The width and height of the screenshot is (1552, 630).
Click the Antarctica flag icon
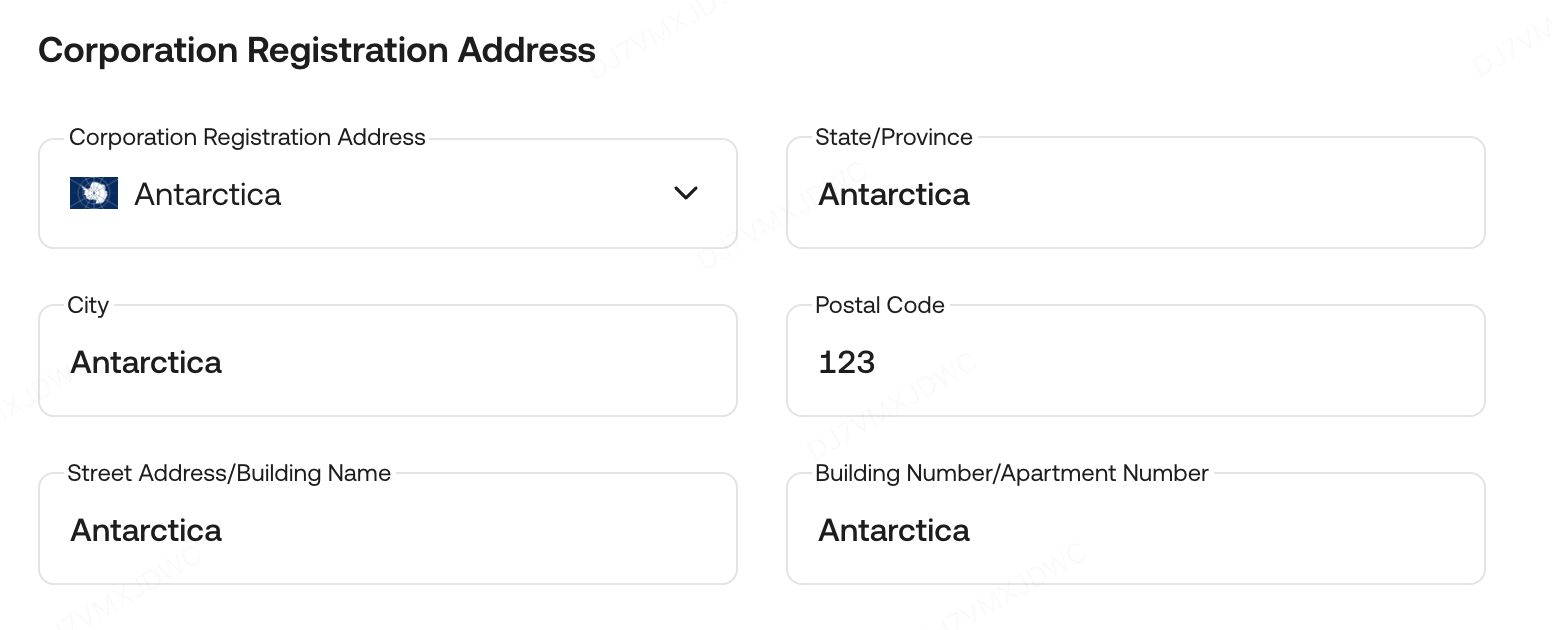click(x=94, y=193)
